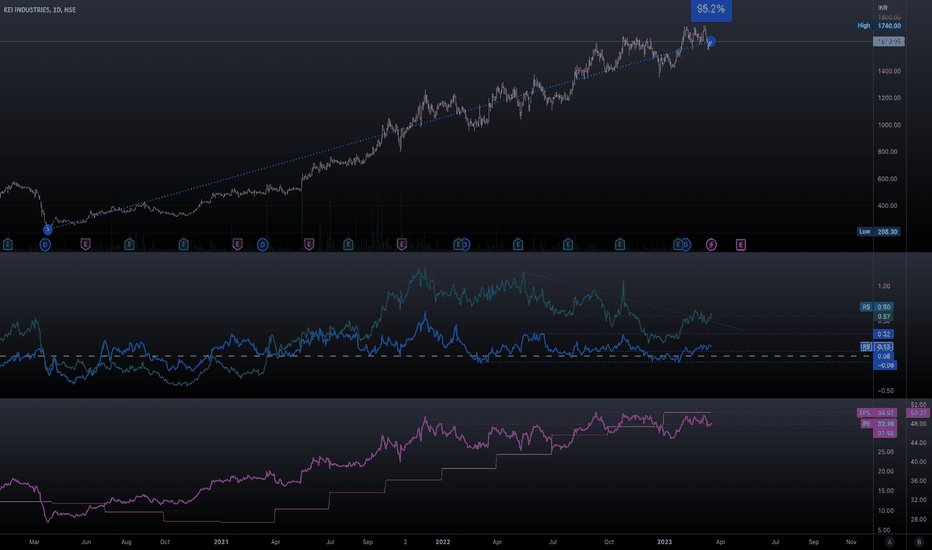The image size is (932, 550).
Task: Open the teal E earnings marker near Nov 2022
Action: 620,244
